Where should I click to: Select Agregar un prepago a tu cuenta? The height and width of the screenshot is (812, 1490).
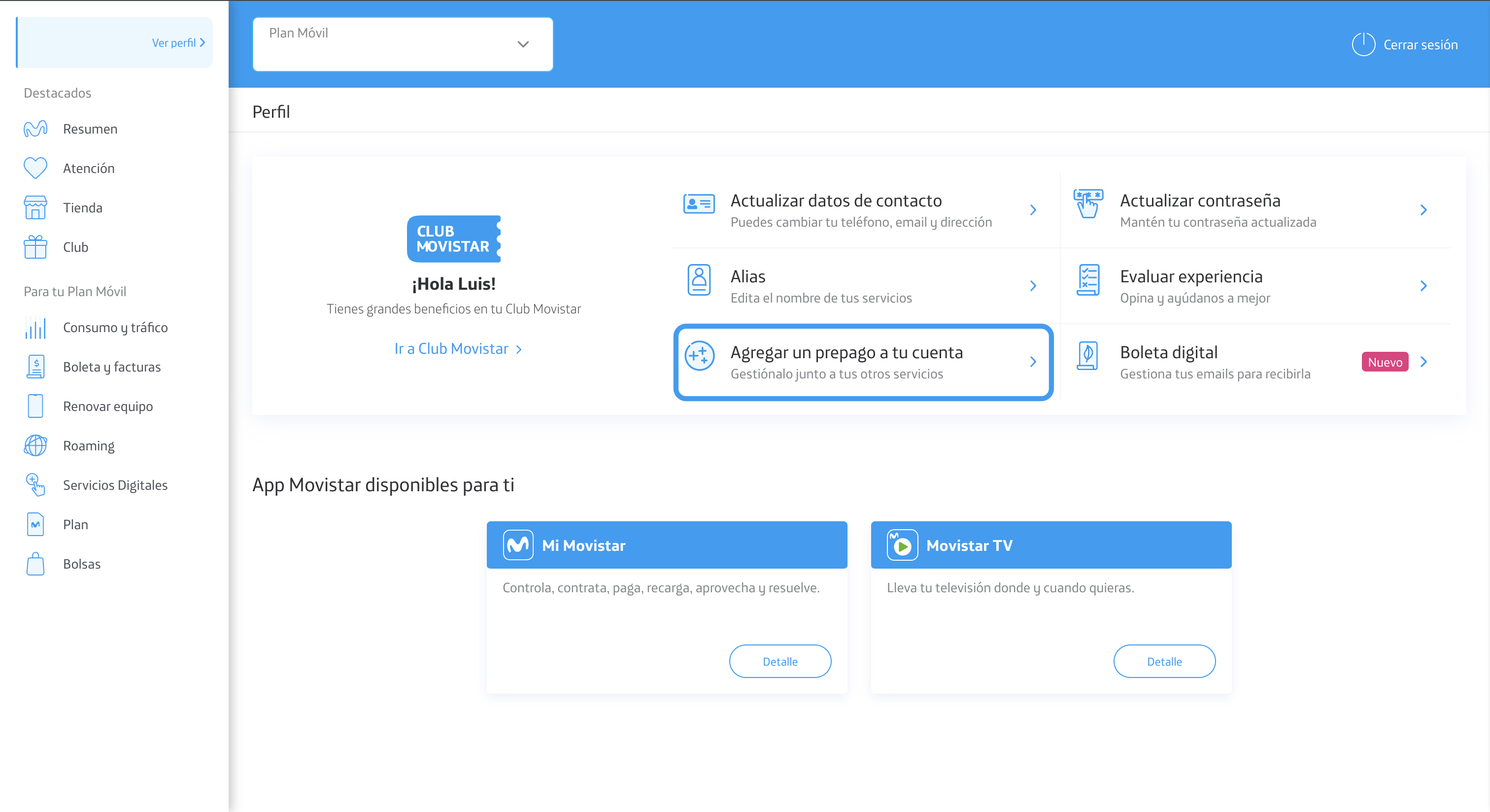click(864, 362)
